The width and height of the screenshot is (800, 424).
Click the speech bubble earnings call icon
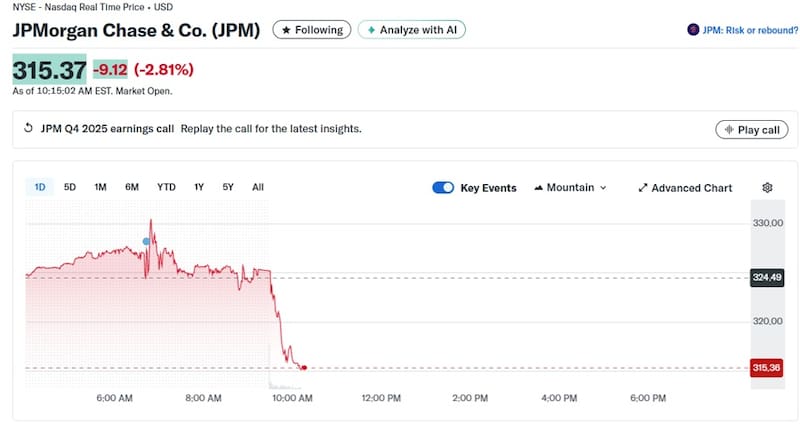[x=27, y=129]
